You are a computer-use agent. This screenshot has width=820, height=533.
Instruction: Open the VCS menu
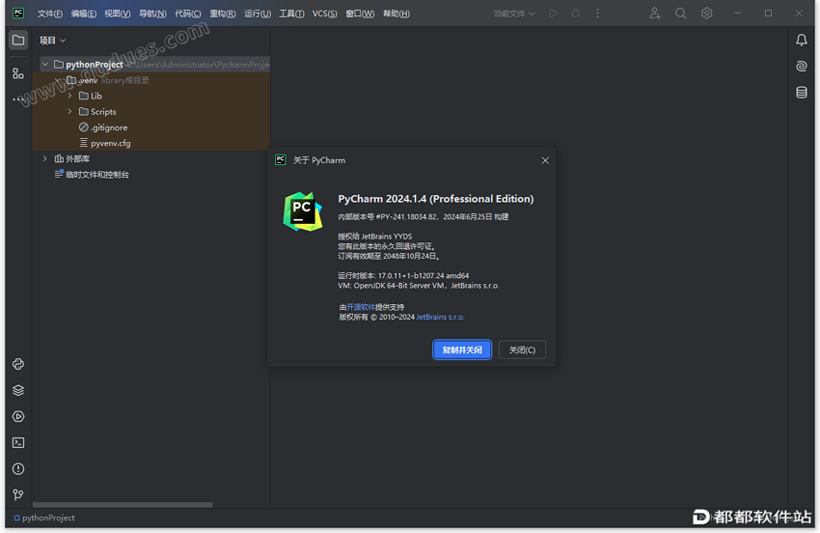pos(324,14)
